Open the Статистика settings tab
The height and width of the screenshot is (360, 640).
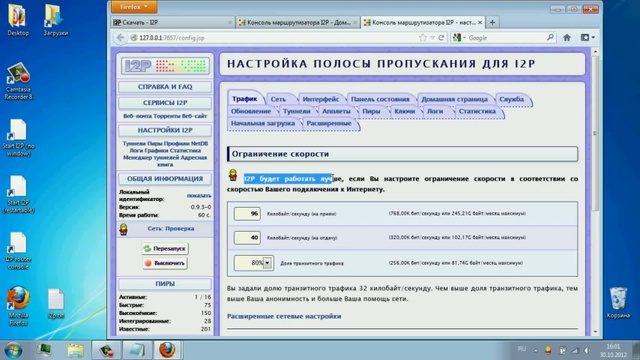click(477, 111)
